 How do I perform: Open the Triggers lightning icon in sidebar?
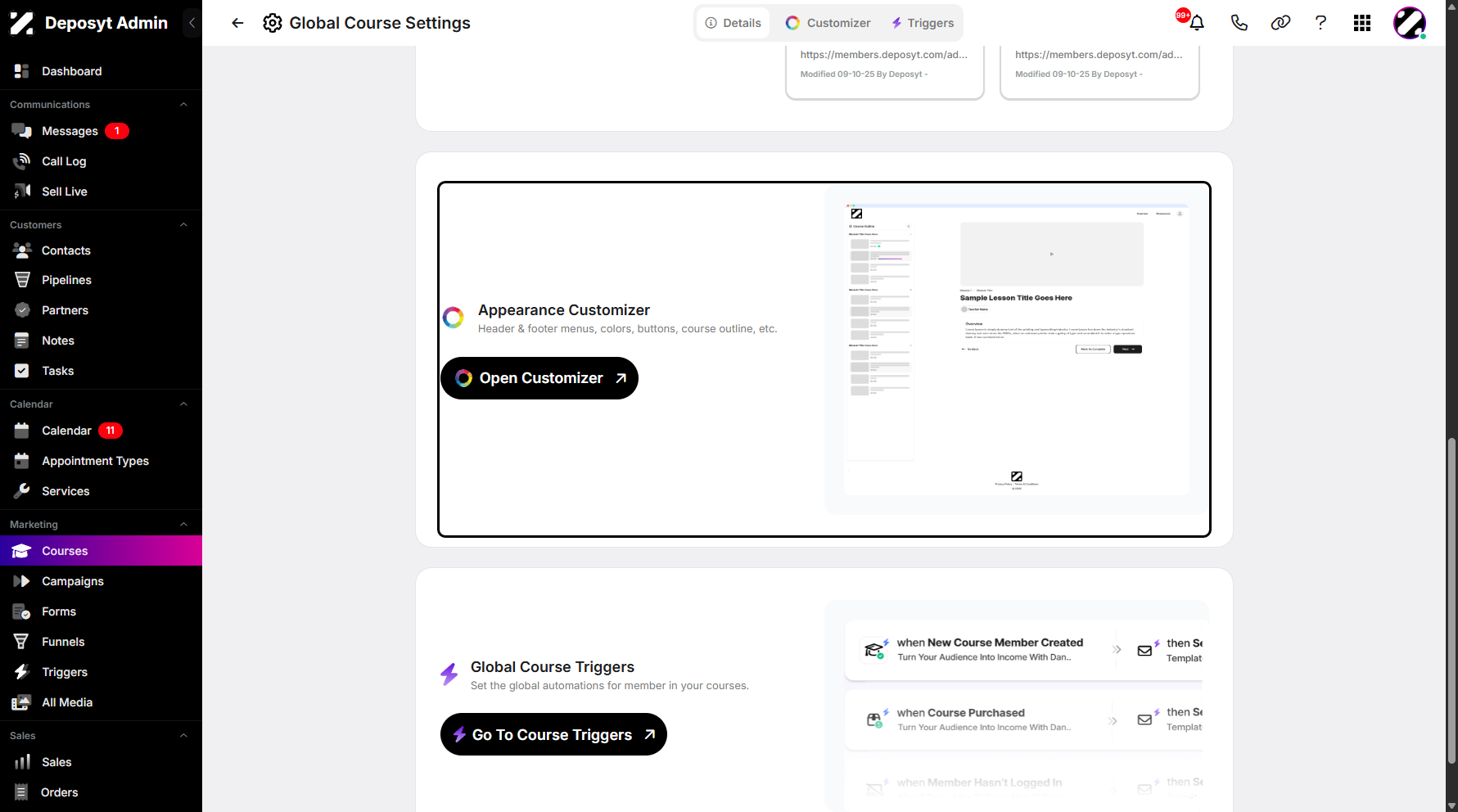[22, 672]
